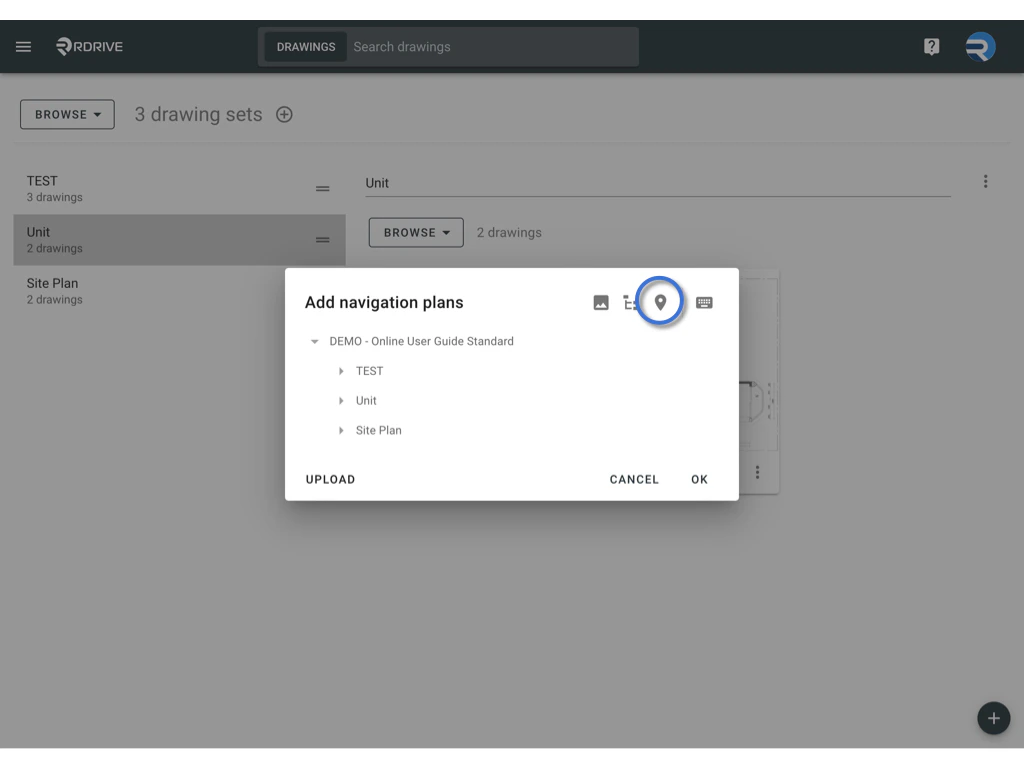The image size is (1024, 768).
Task: Add a new drawing set with the plus icon
Action: (284, 114)
